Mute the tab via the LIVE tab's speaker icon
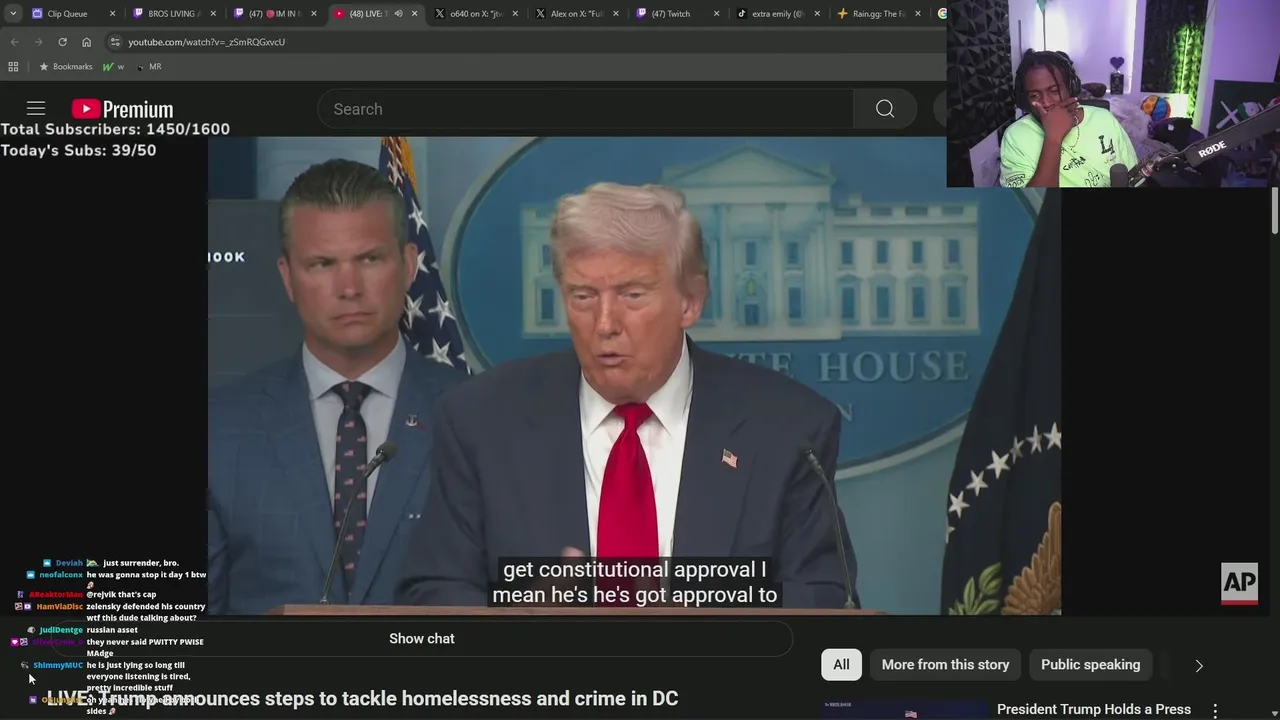The image size is (1280, 720). [399, 14]
